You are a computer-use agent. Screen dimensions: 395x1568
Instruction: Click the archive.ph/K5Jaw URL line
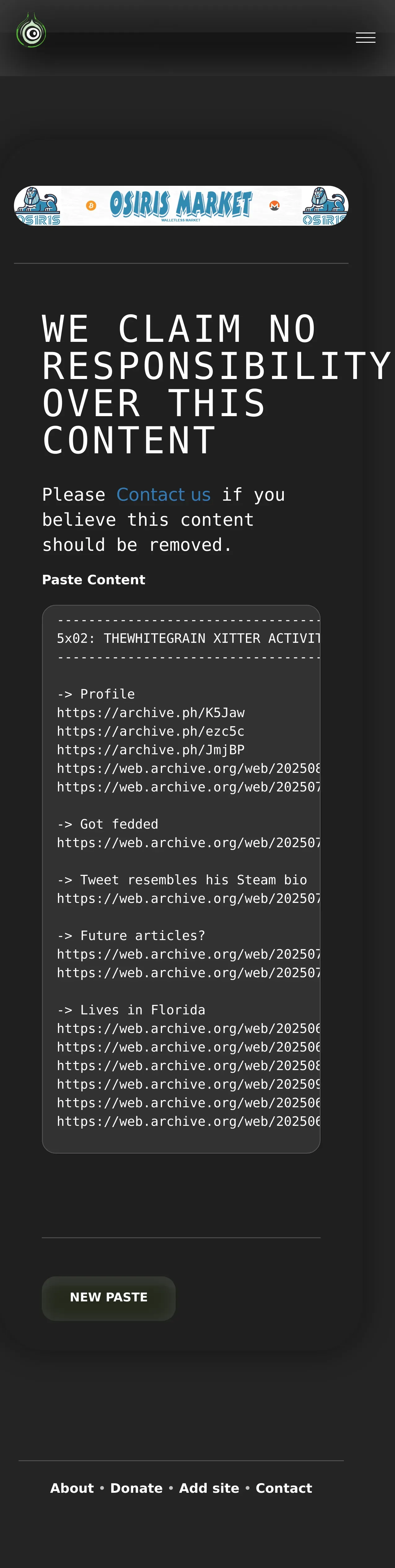click(151, 712)
